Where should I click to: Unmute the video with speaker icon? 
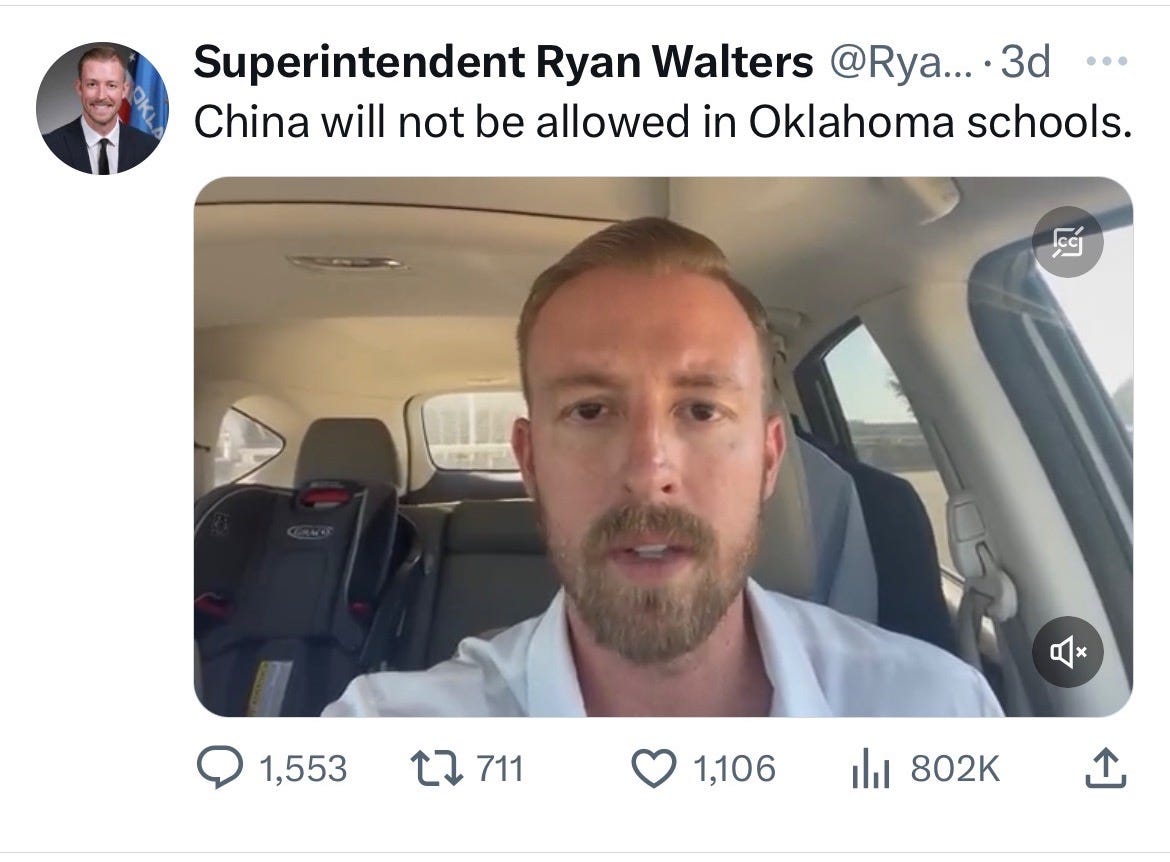click(1068, 652)
